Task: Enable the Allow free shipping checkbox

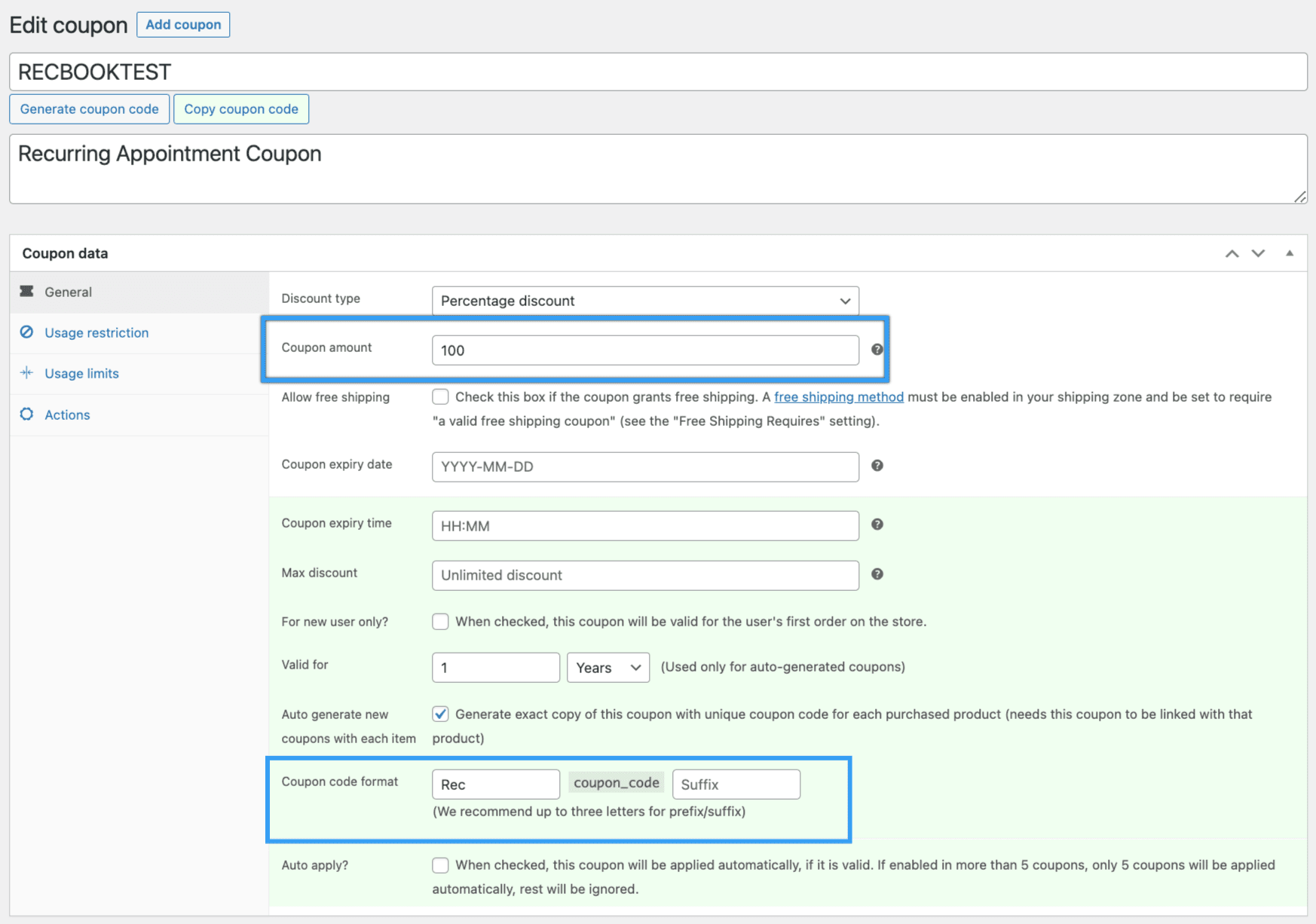Action: click(440, 397)
